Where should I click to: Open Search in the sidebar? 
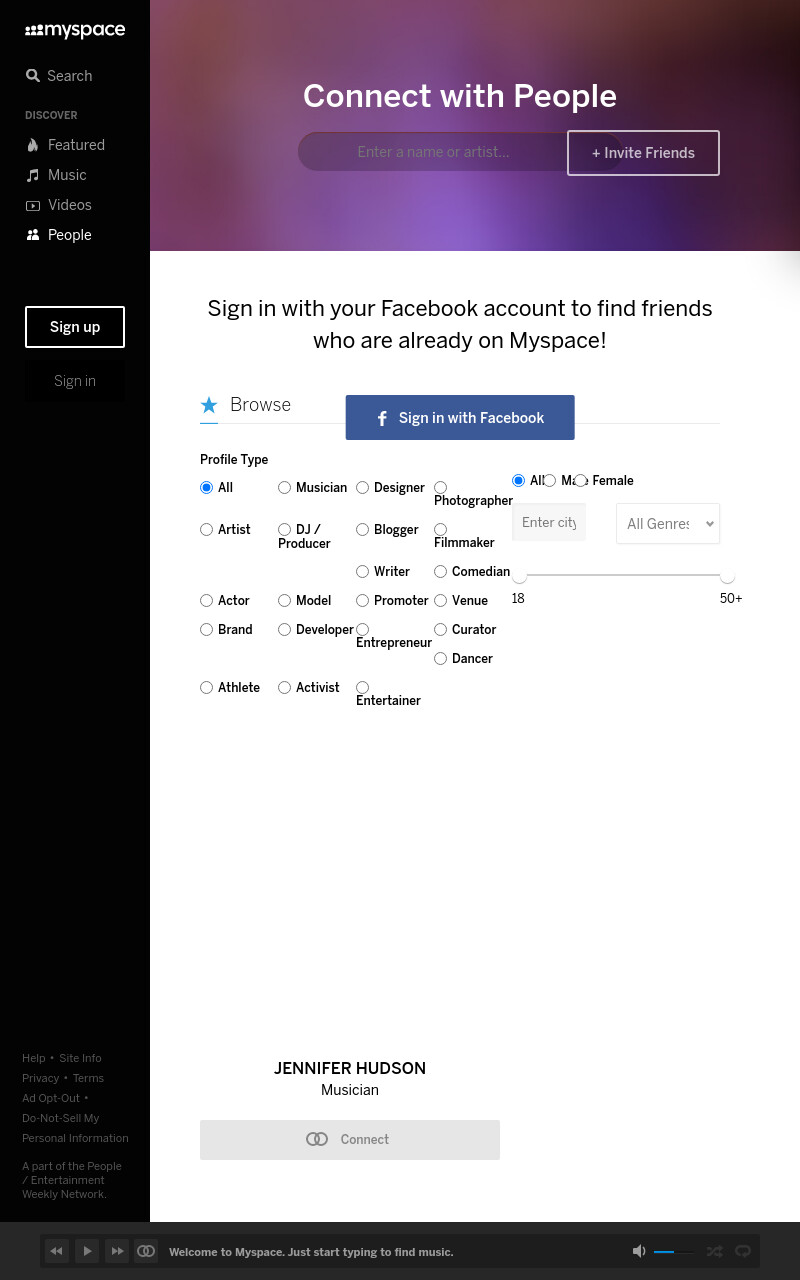tap(59, 76)
